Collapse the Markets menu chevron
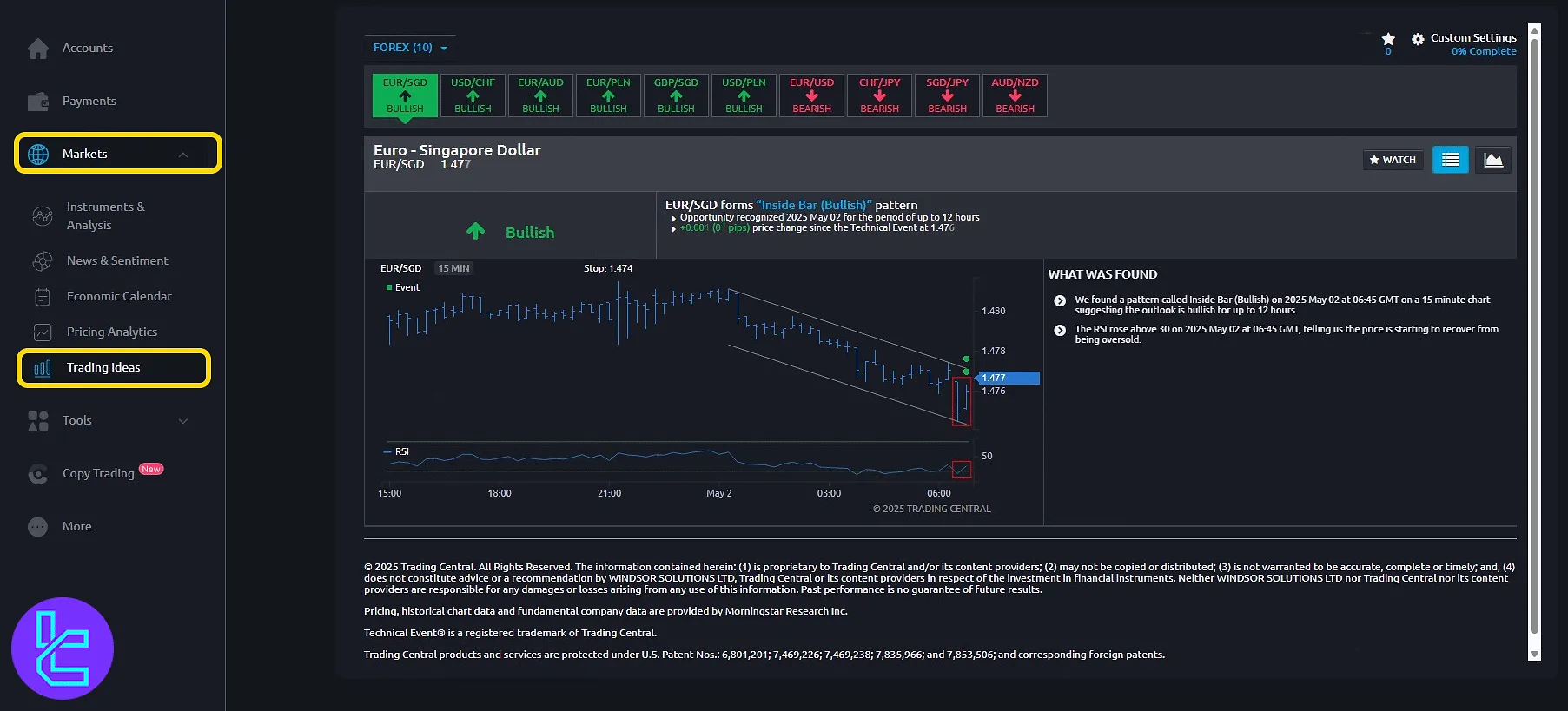Screen dimensions: 1568x711 [x=183, y=155]
